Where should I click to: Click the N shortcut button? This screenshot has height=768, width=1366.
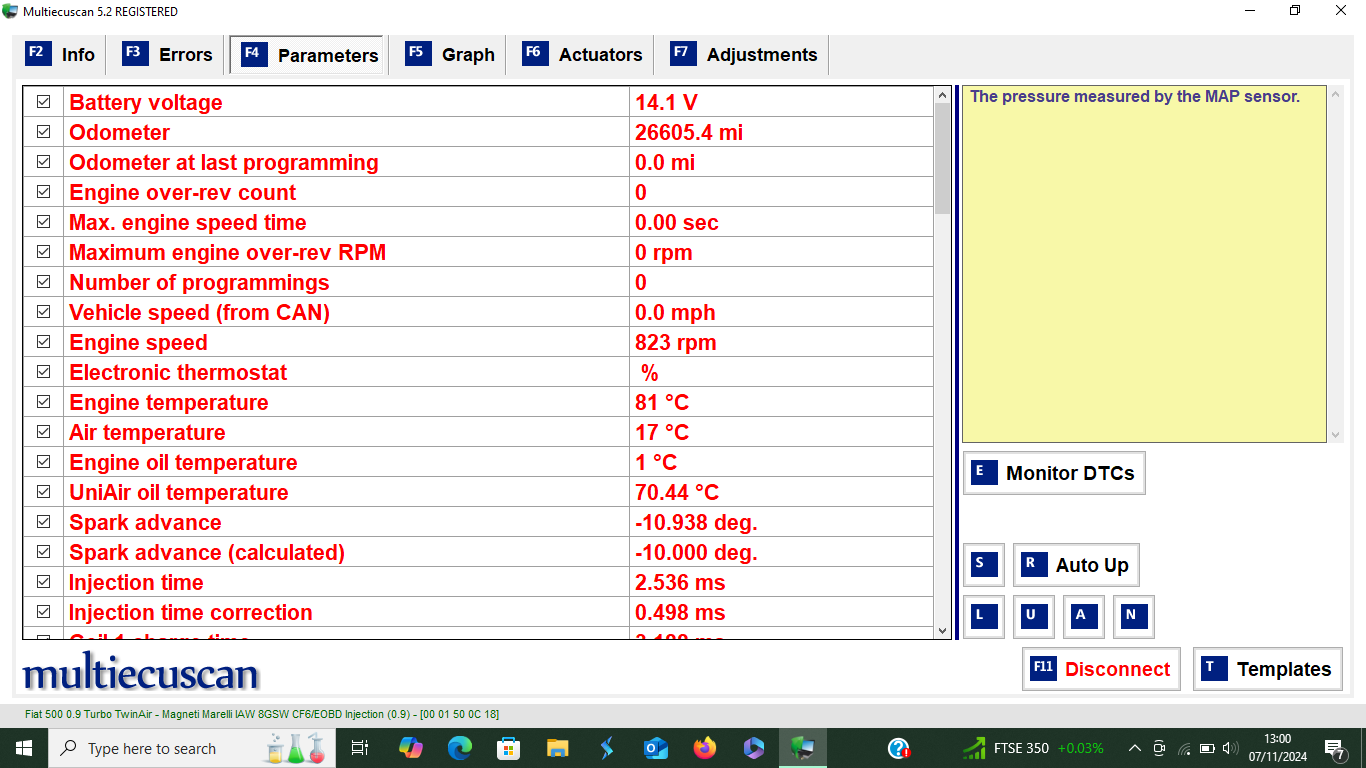click(x=1134, y=617)
